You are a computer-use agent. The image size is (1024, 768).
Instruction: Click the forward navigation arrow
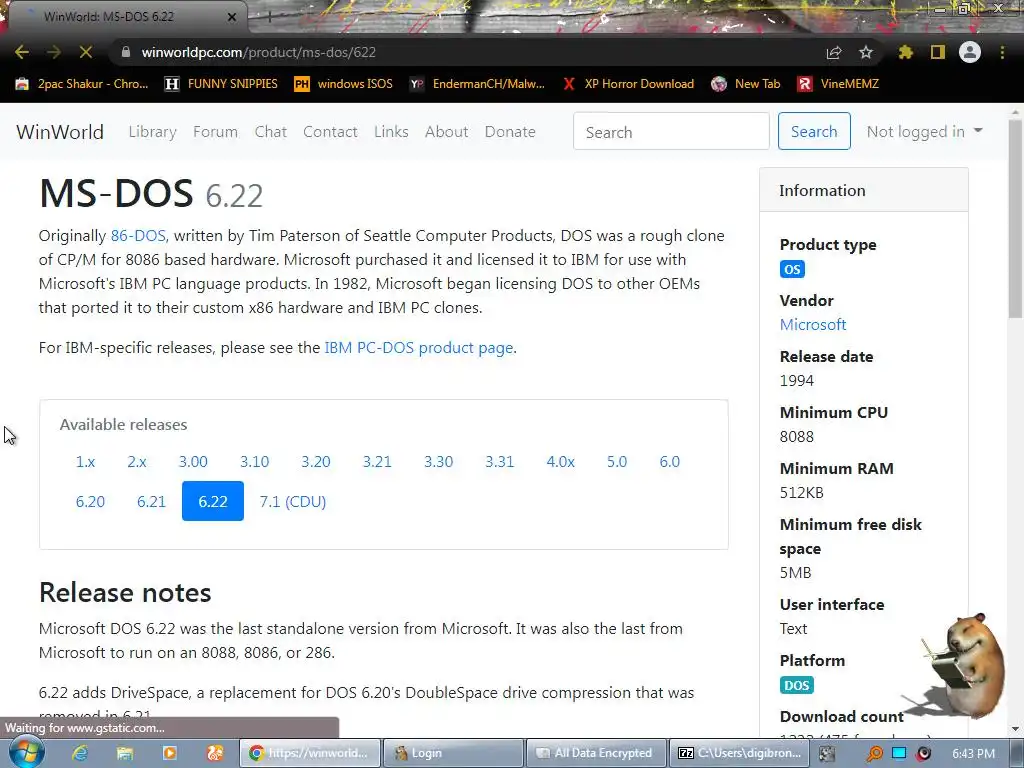(54, 52)
